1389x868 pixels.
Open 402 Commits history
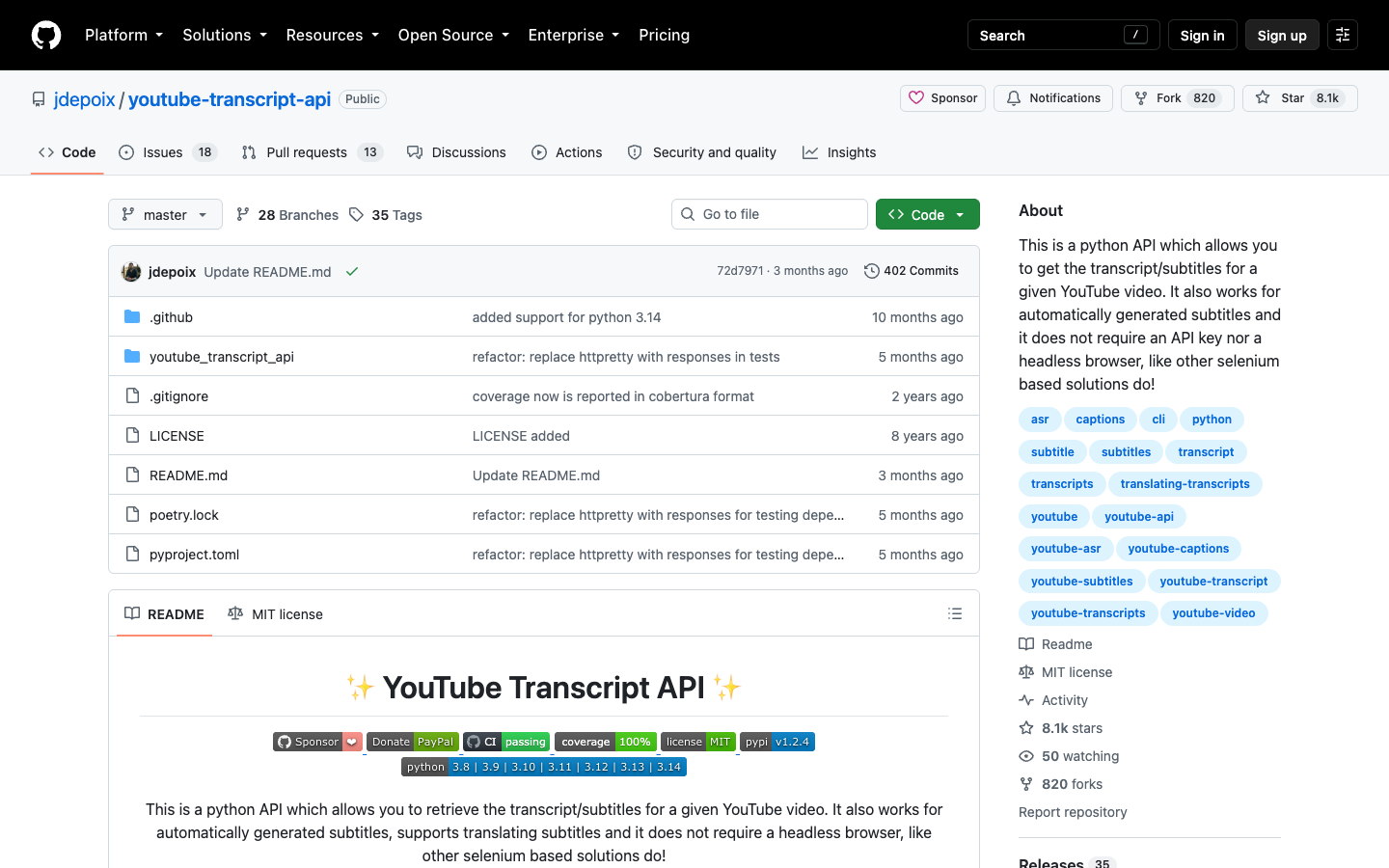(x=912, y=271)
